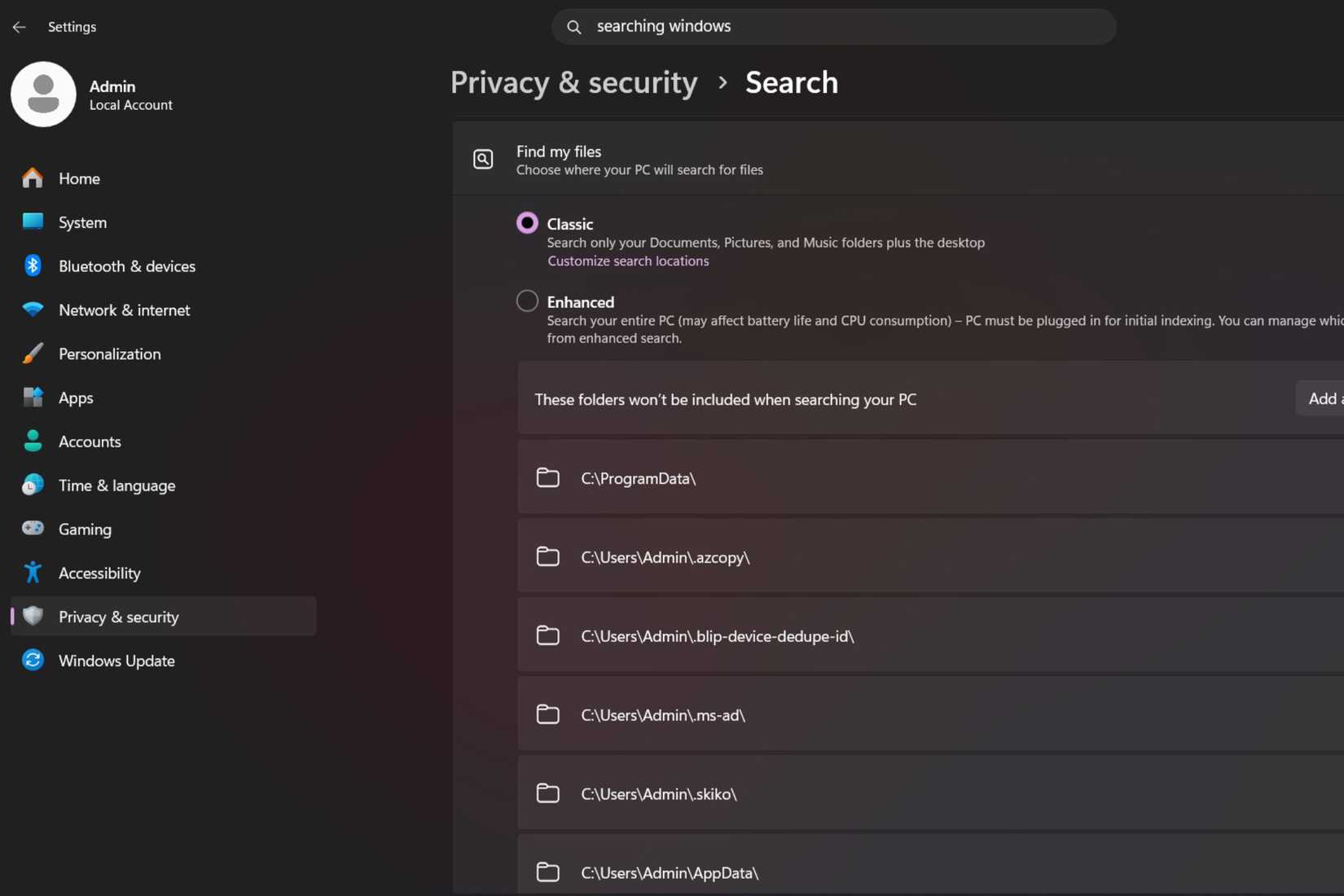Select the C:\Users\Admin\.azcopy\ row
The height and width of the screenshot is (896, 1344).
(x=931, y=556)
